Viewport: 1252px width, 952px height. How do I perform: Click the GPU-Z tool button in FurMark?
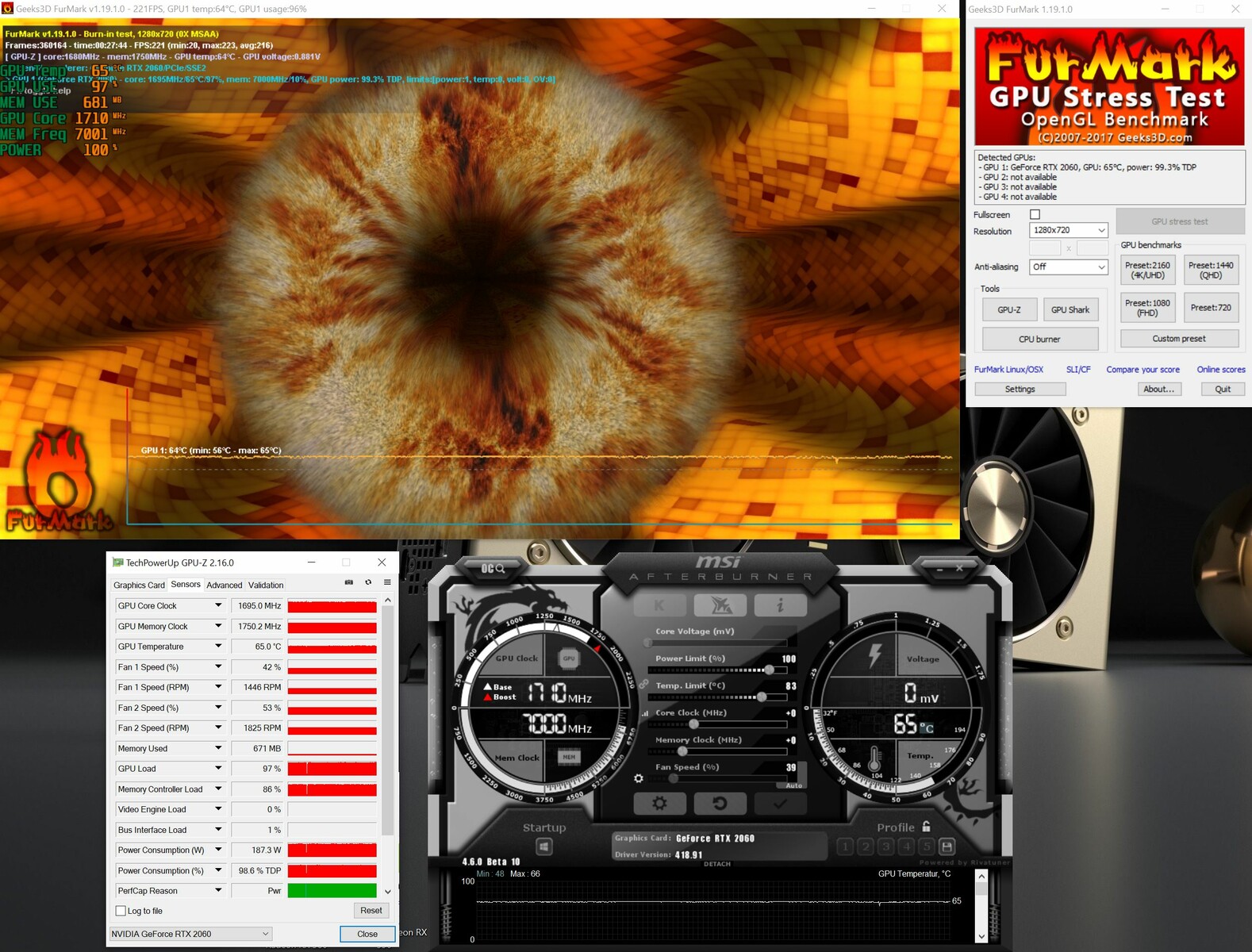1009,309
